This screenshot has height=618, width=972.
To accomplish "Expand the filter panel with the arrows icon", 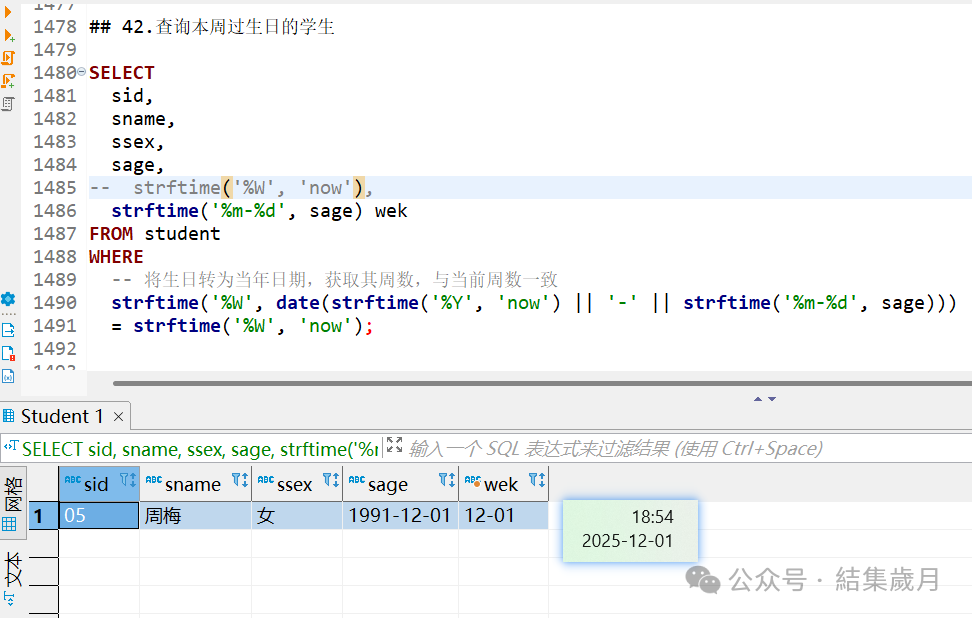I will (394, 444).
